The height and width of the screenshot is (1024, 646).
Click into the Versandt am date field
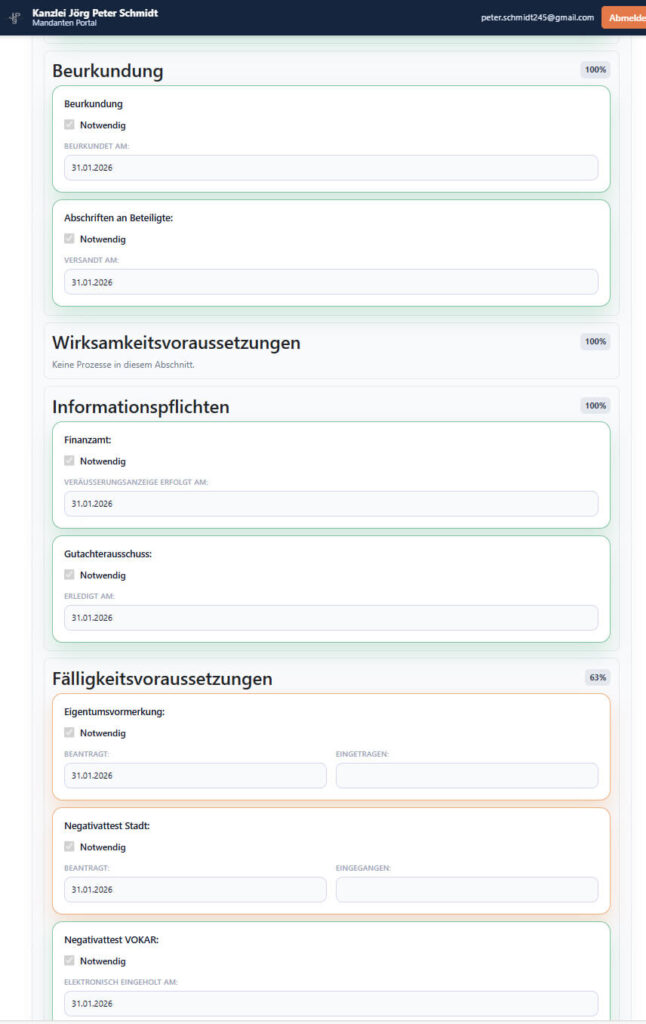[x=331, y=282]
